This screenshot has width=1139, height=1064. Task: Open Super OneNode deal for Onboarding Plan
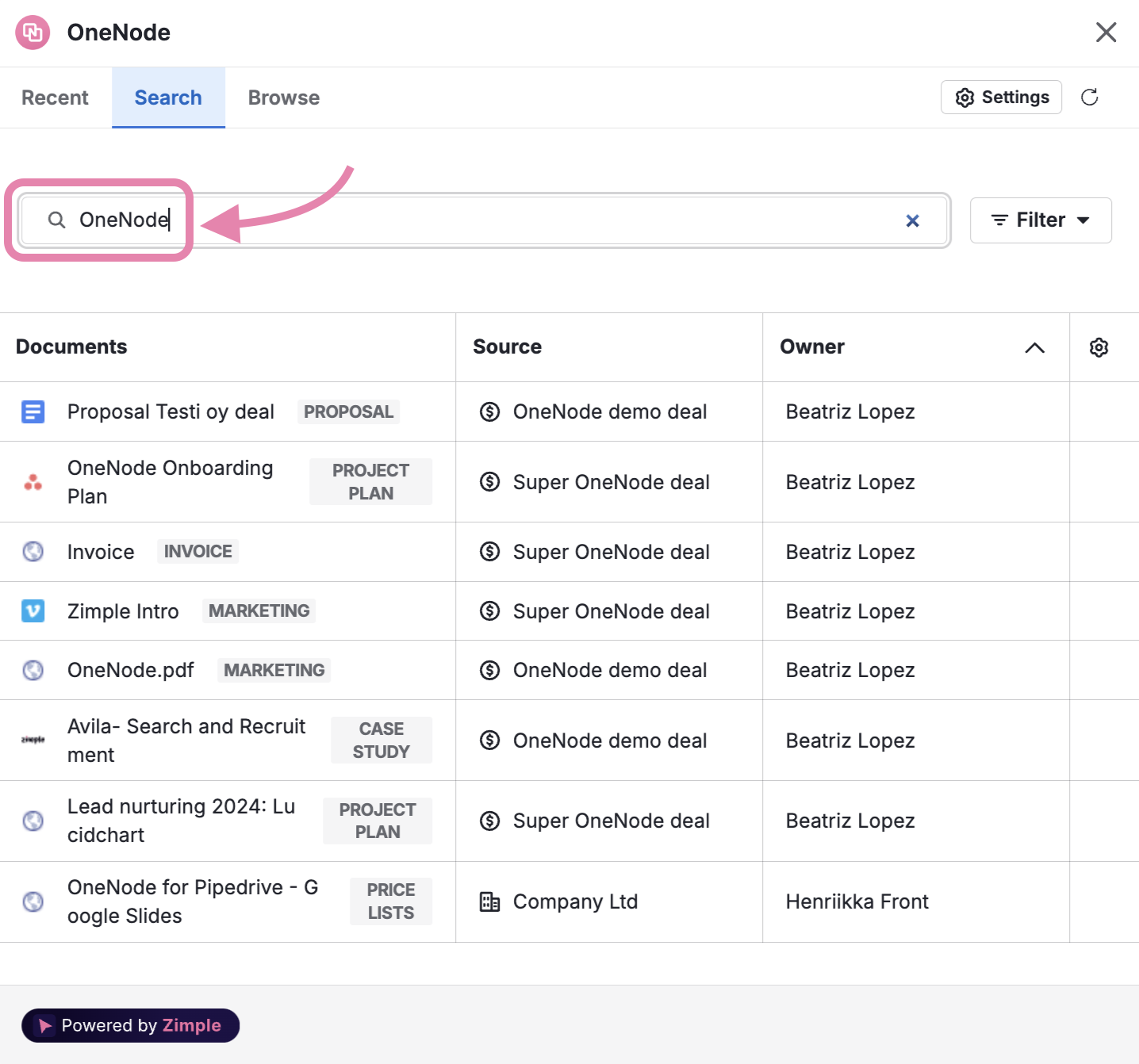pos(612,482)
